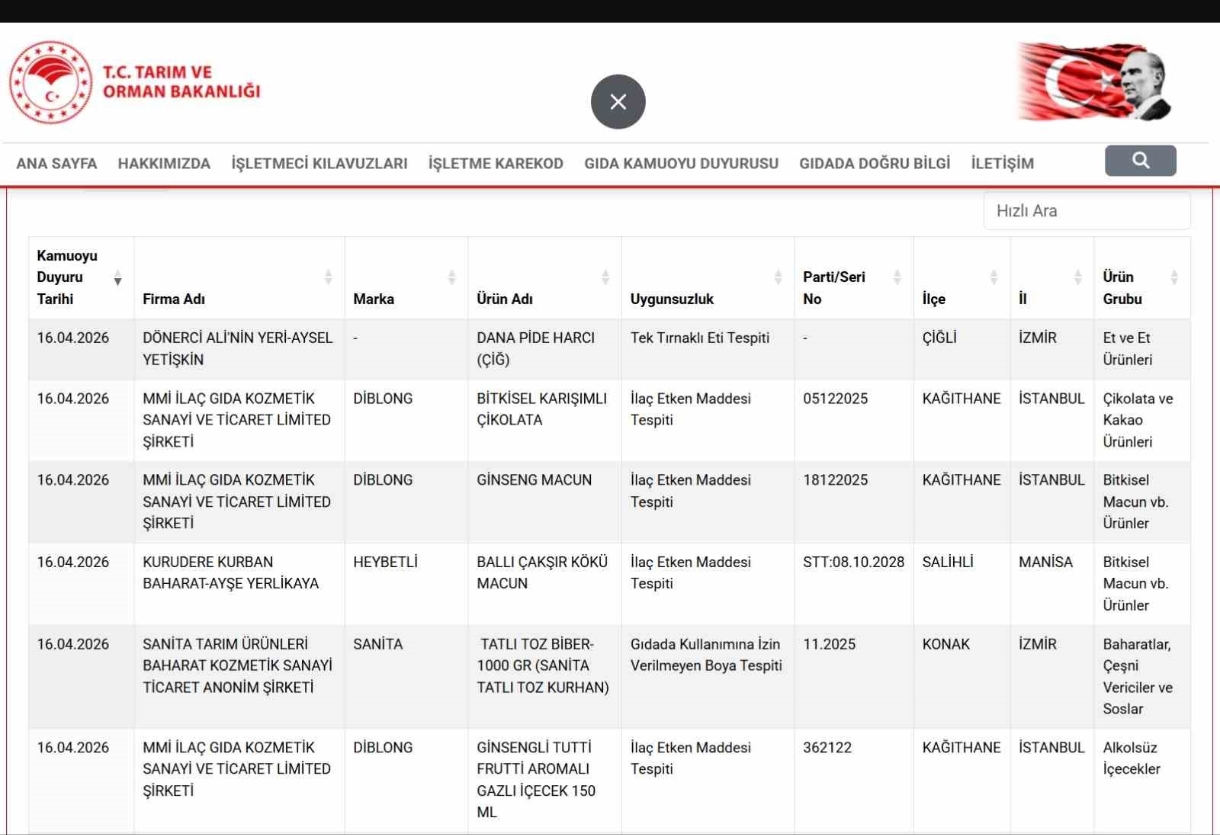Sort by Kamuoyu Duyuru Tarihi arrow
The width and height of the screenshot is (1220, 835).
[x=118, y=278]
